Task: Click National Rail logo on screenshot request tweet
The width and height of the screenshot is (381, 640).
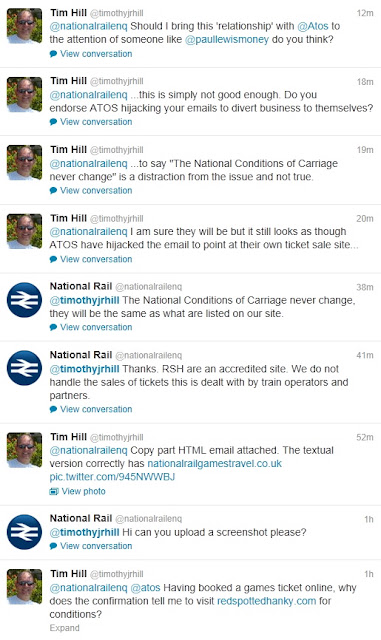Action: point(25,532)
